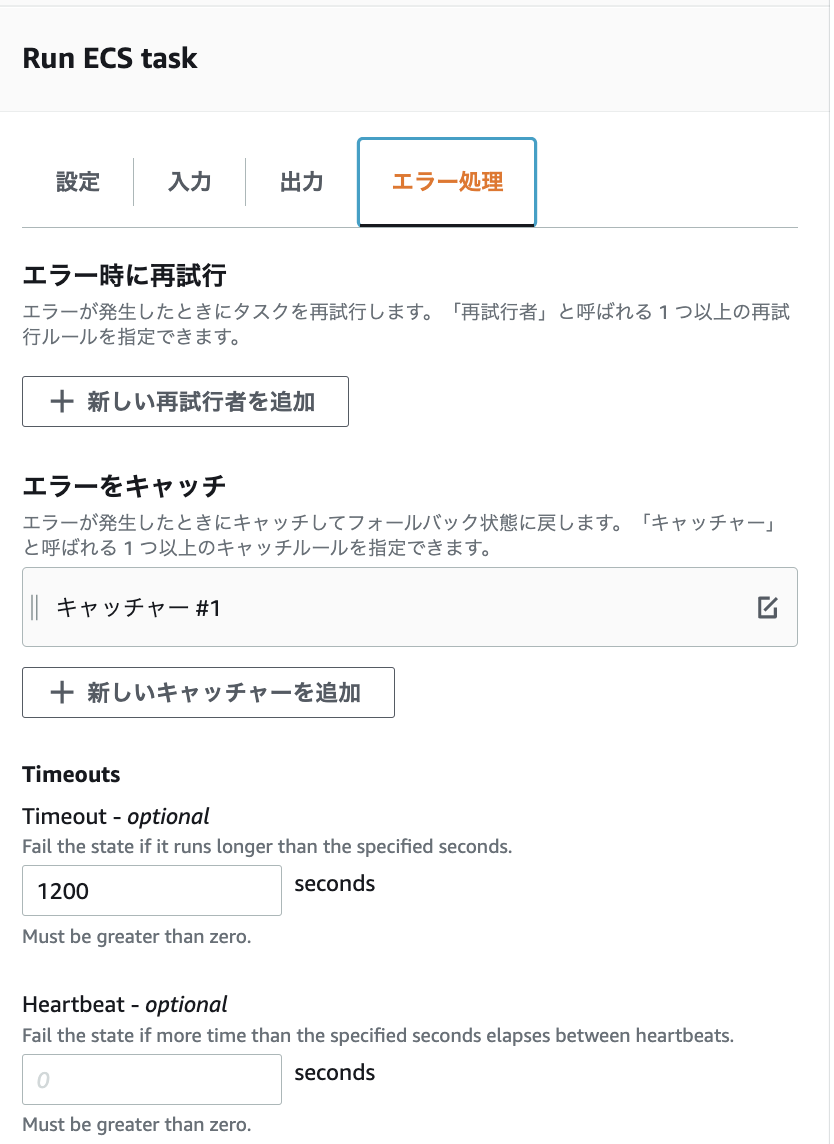The width and height of the screenshot is (834, 1144).
Task: Click the plus icon in 新しいキャッチャーを追加
Action: click(x=62, y=692)
